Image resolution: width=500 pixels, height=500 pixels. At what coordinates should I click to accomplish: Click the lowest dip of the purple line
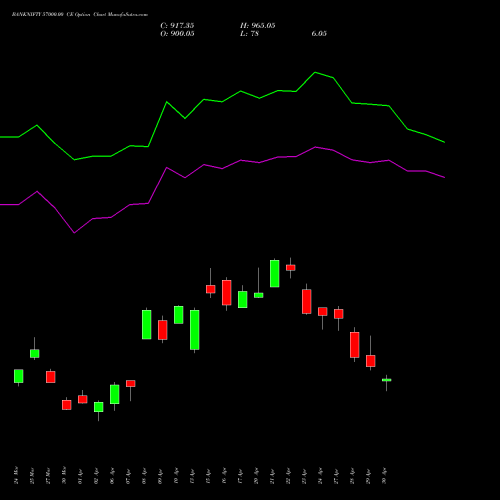(x=74, y=233)
